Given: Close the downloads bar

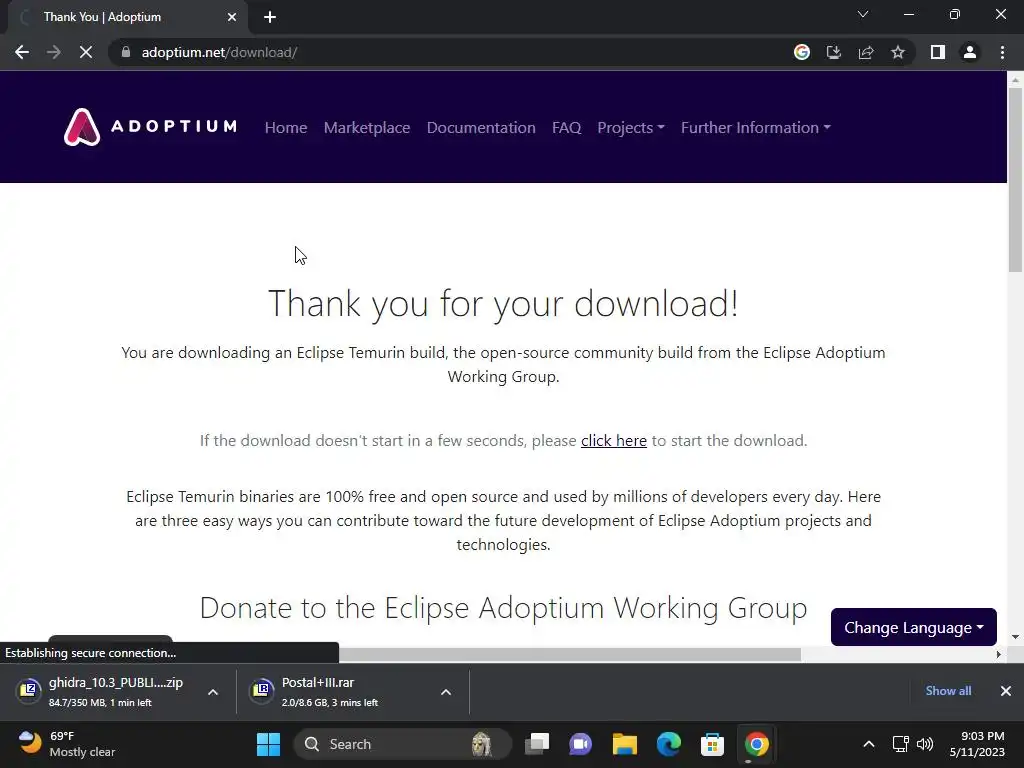Looking at the screenshot, I should (1006, 691).
